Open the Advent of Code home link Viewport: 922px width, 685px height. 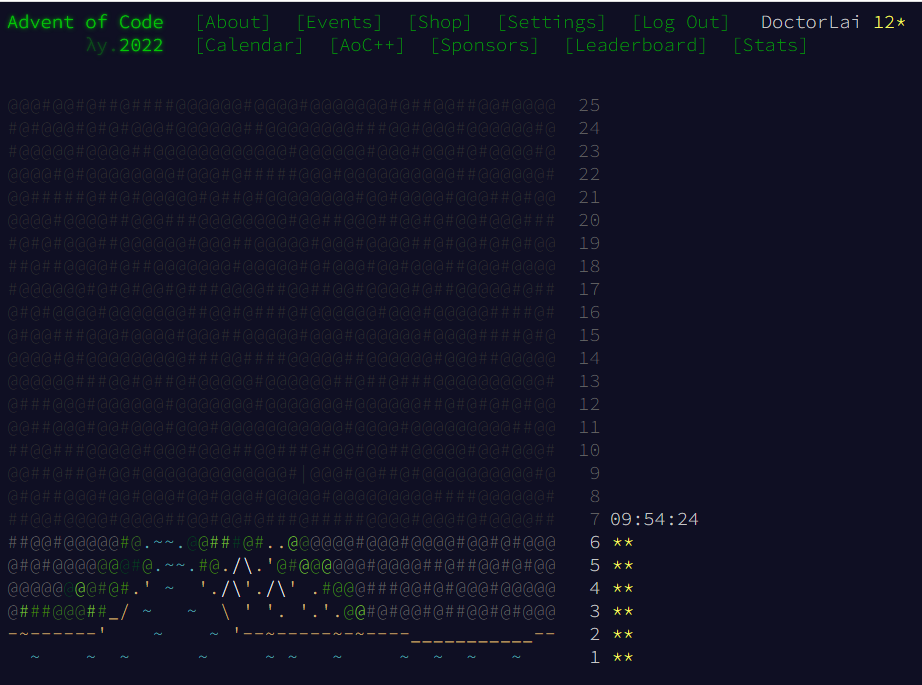coord(85,22)
